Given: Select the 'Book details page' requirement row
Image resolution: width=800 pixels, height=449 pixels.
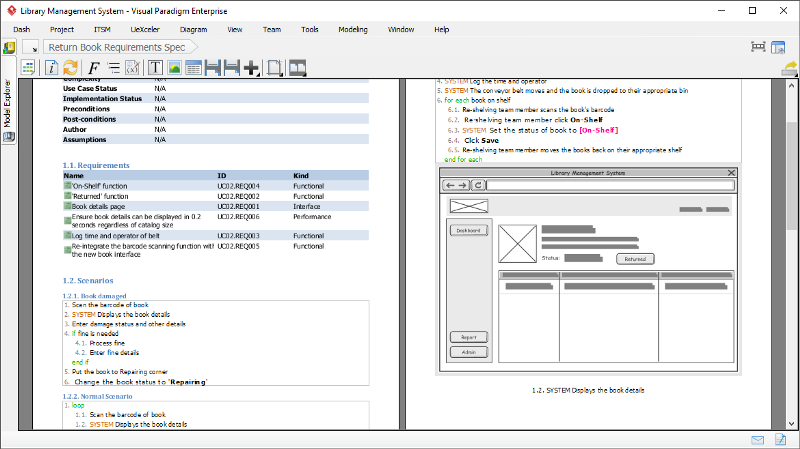Looking at the screenshot, I should tap(98, 206).
